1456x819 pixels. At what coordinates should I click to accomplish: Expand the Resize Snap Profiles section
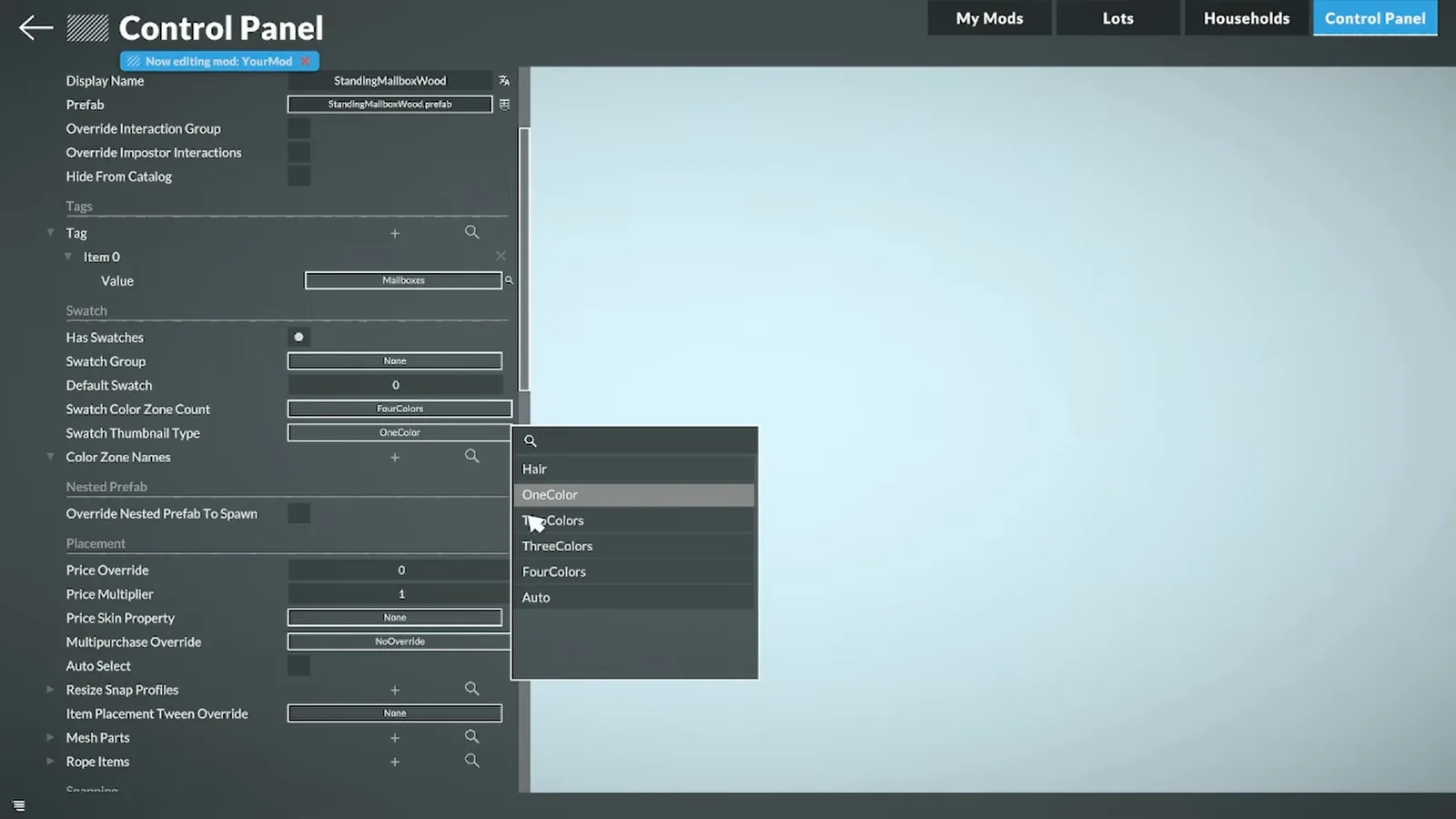pos(50,690)
